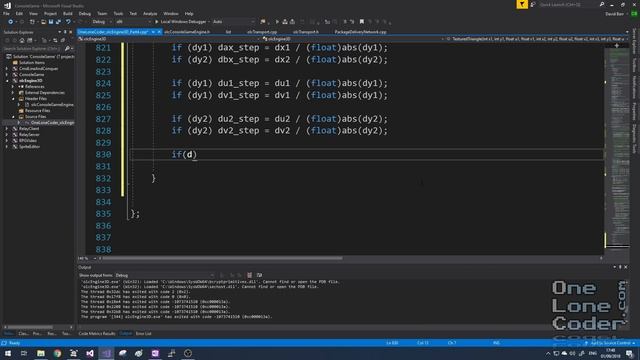
Task: Open the File menu
Action: pos(7,13)
